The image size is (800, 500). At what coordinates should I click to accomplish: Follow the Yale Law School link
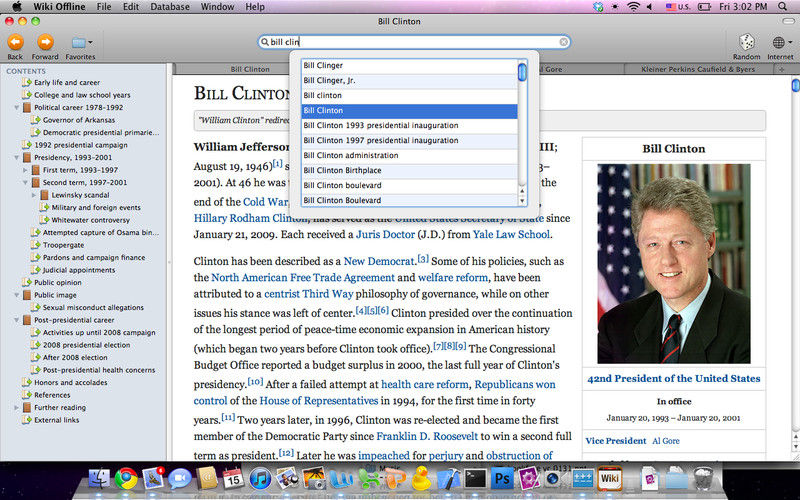click(x=511, y=235)
